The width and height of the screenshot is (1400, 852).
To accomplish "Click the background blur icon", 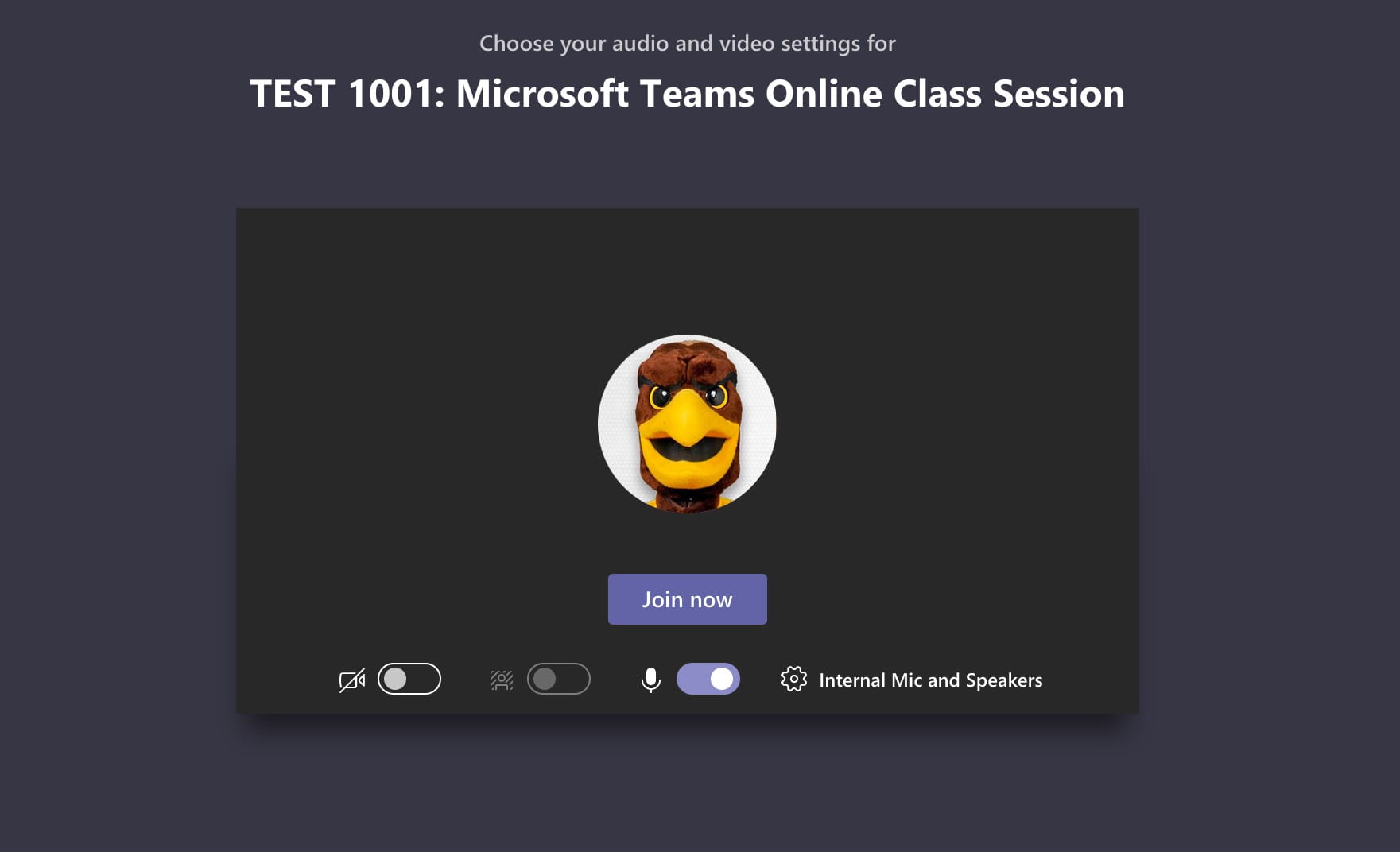I will pyautogui.click(x=502, y=680).
